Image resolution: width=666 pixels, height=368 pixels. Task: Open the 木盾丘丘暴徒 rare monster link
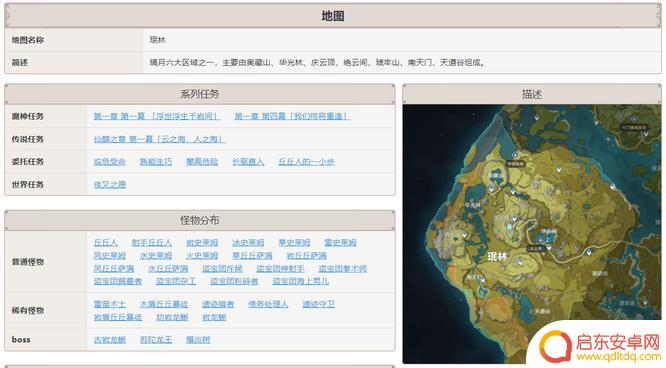point(164,304)
